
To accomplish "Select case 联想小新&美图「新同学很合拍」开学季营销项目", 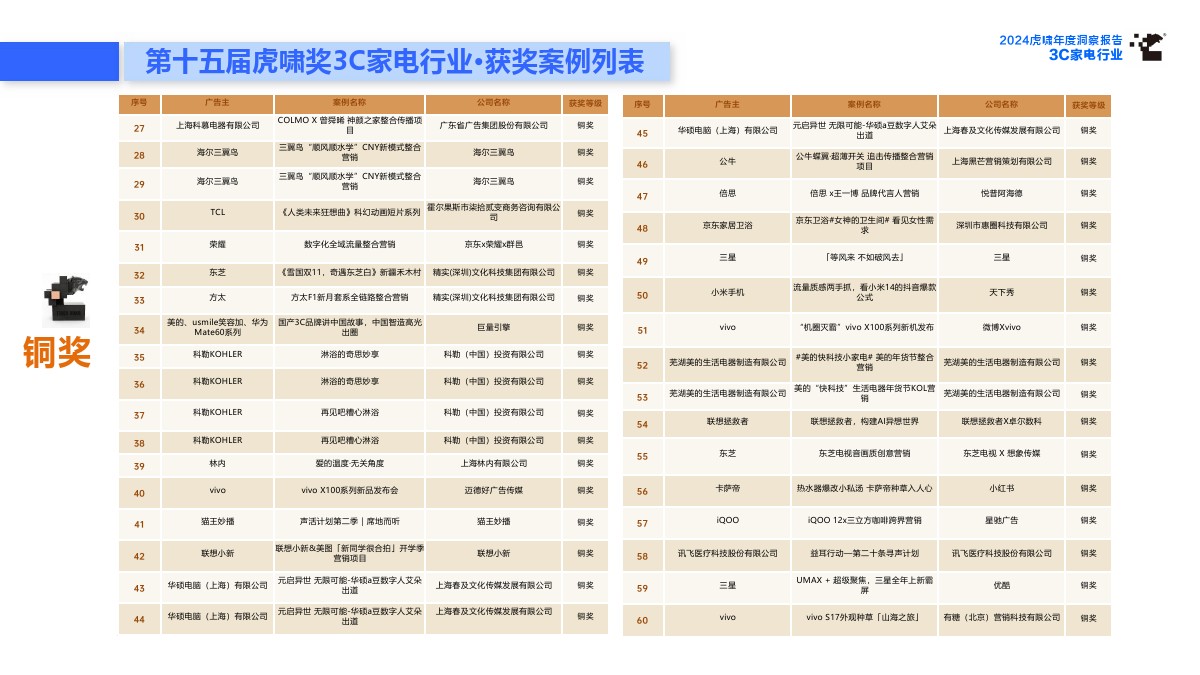I will [x=349, y=553].
